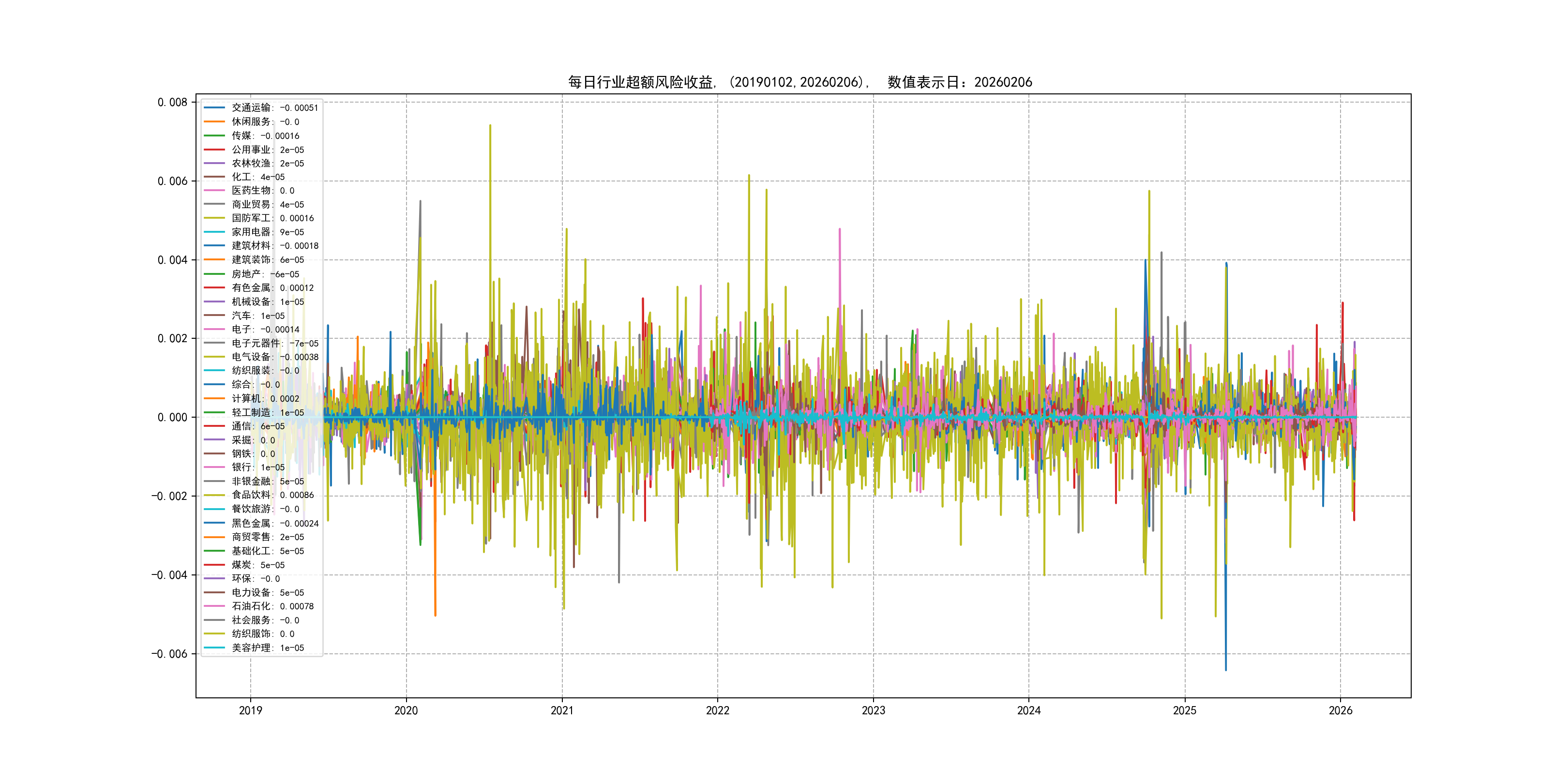The height and width of the screenshot is (784, 1568).
Task: Click the 食品饮料 legend line swatch
Action: 214,495
